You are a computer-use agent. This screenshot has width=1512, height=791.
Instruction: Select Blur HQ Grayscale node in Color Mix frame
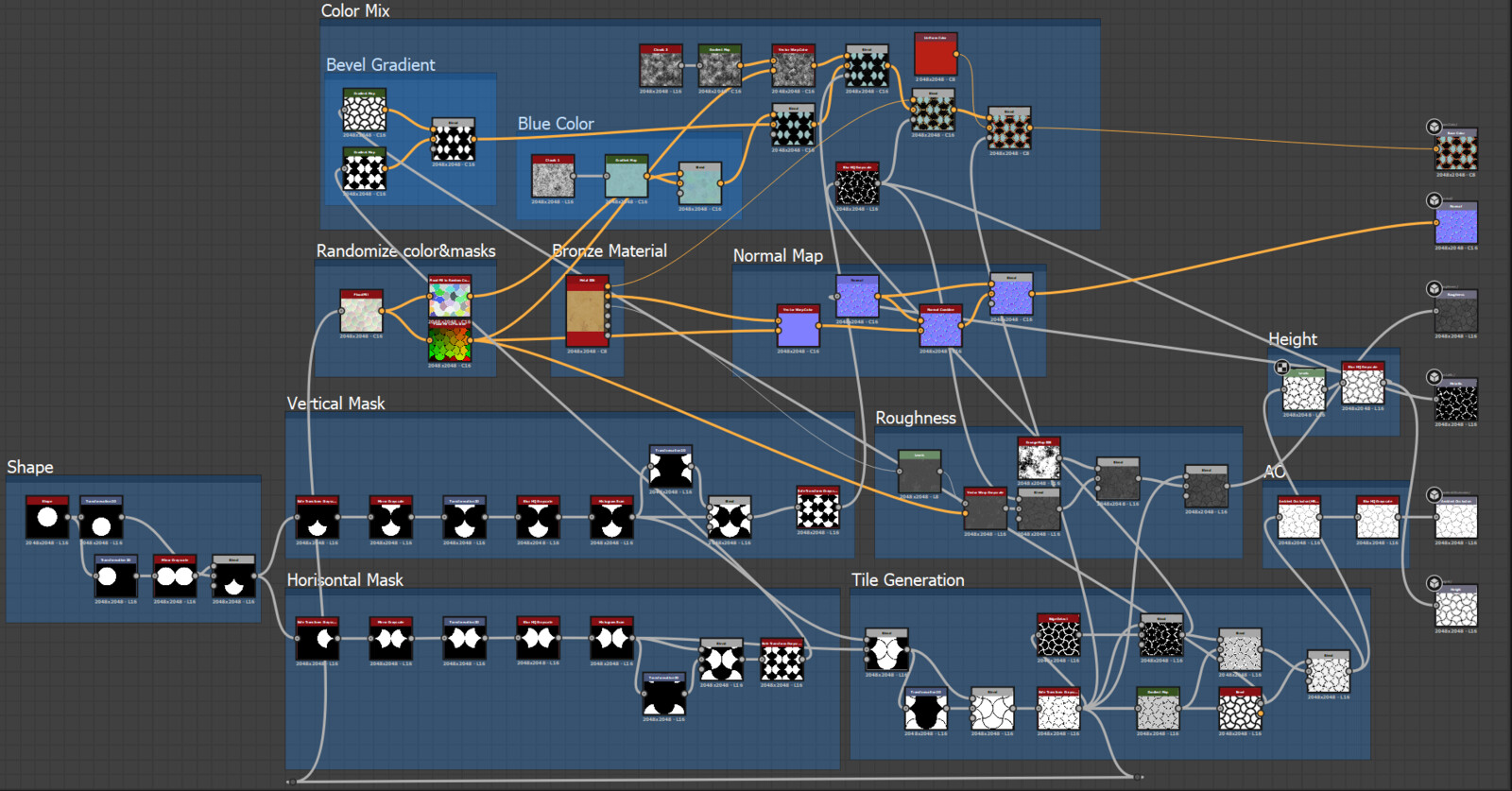pyautogui.click(x=857, y=184)
